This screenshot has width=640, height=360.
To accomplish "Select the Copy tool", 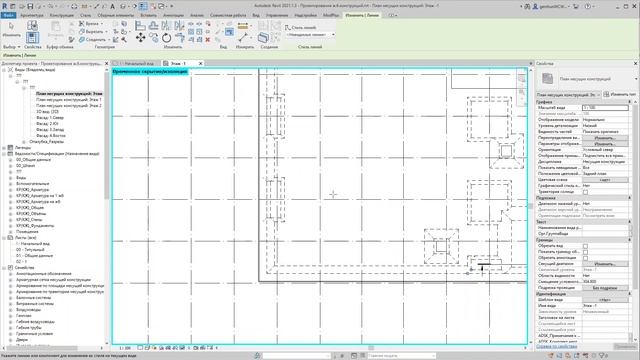I will [x=153, y=38].
